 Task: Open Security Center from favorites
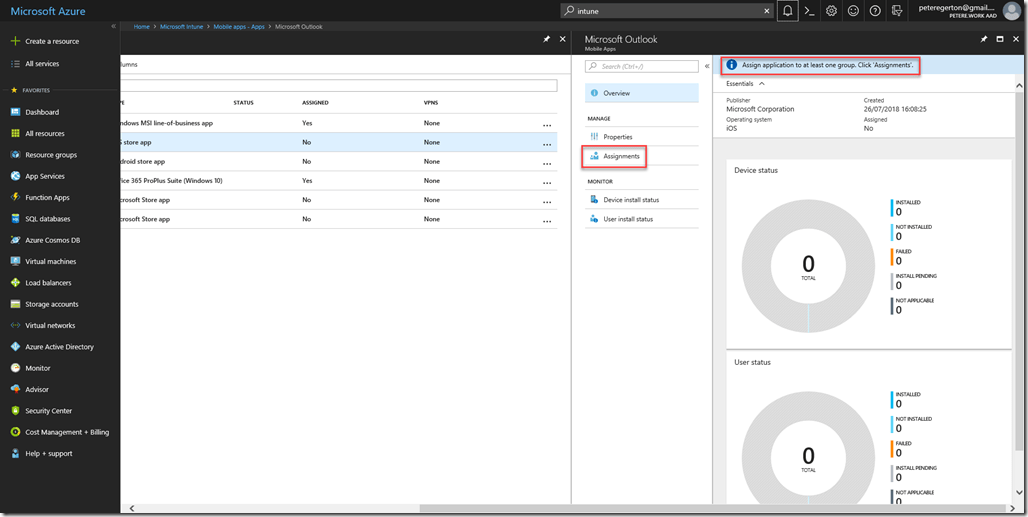point(48,411)
